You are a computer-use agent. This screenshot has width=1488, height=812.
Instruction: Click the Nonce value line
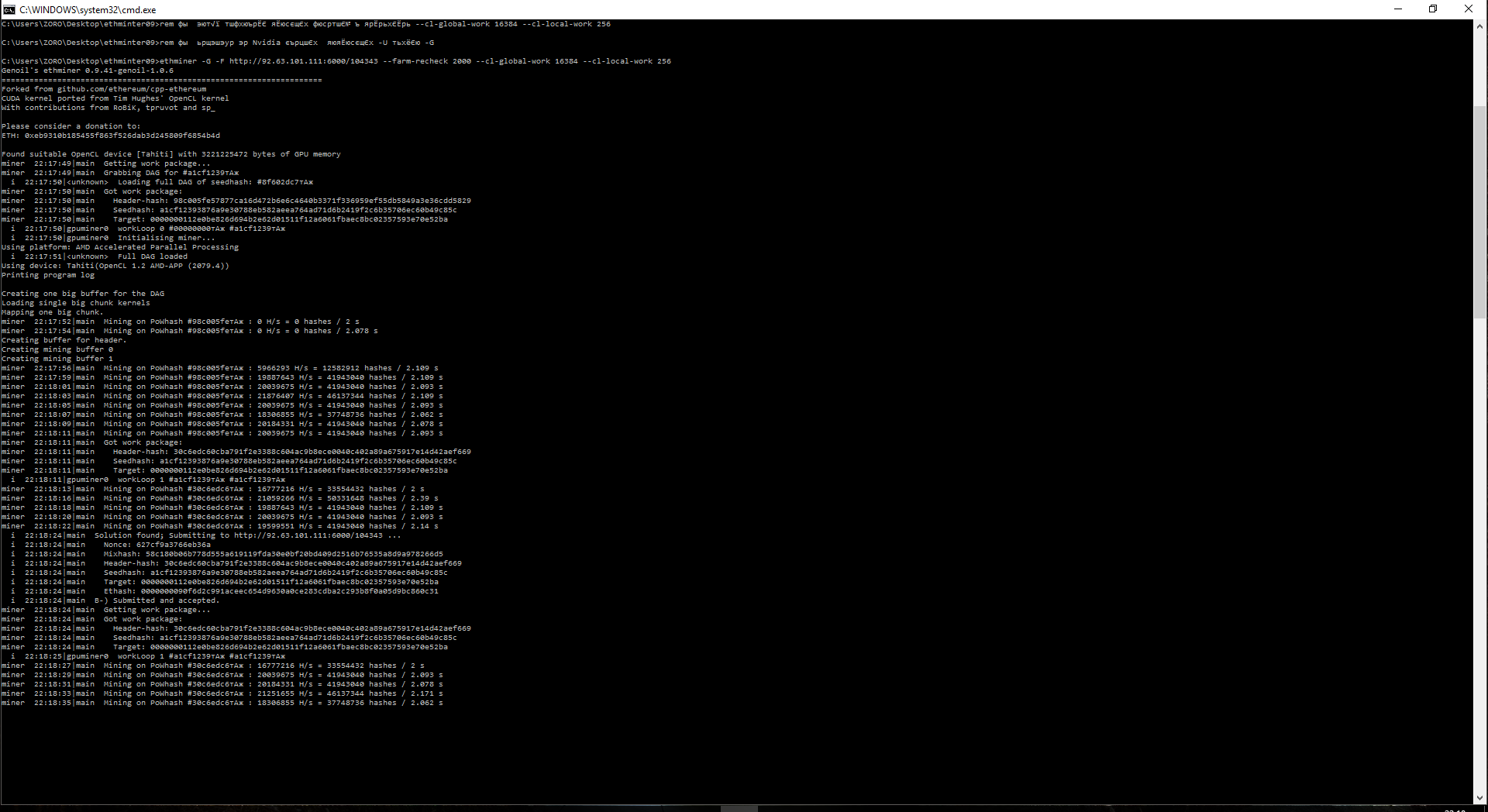tap(157, 545)
